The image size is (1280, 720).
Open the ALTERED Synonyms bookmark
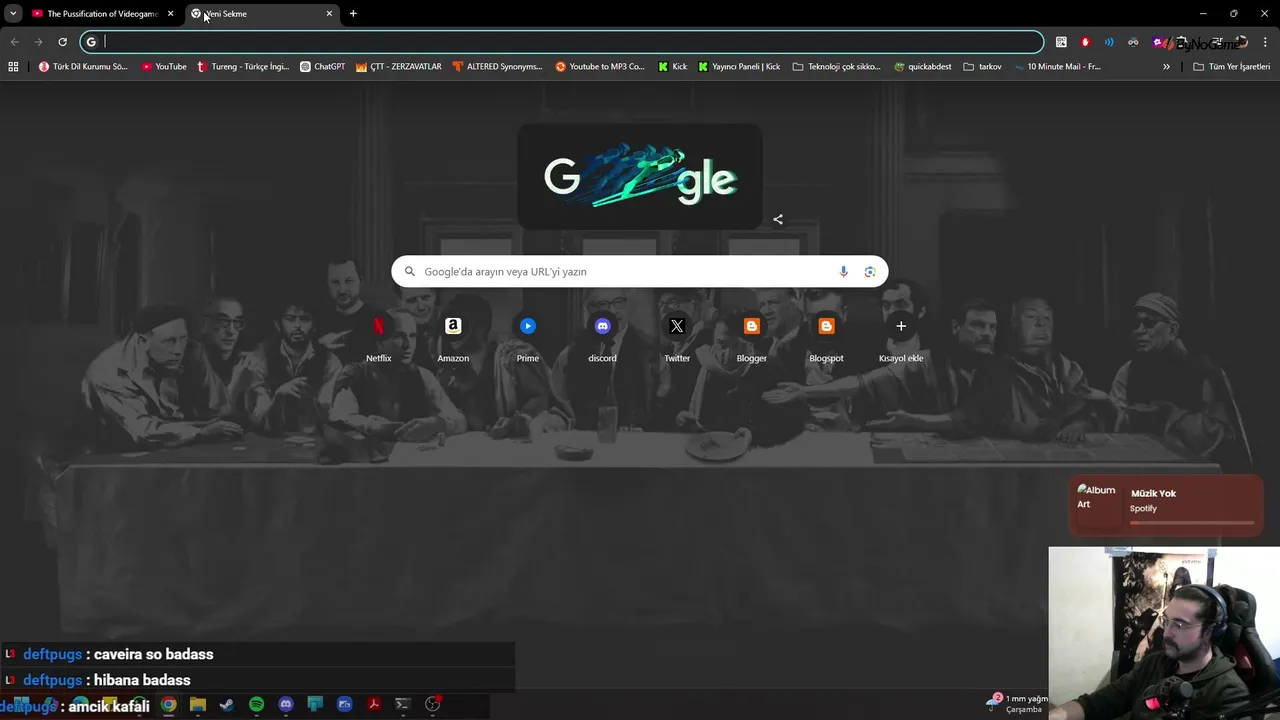pos(497,67)
